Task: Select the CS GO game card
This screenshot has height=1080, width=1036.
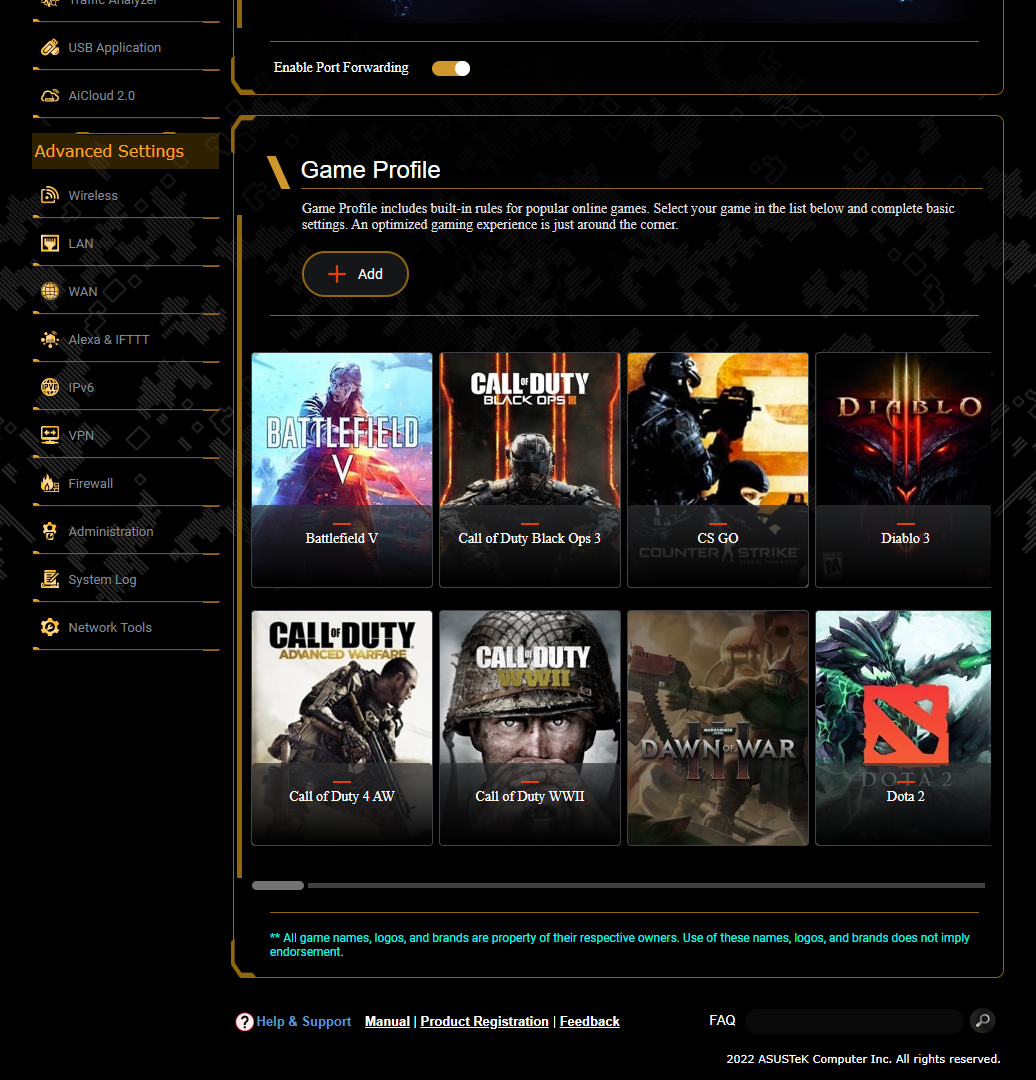Action: coord(718,470)
